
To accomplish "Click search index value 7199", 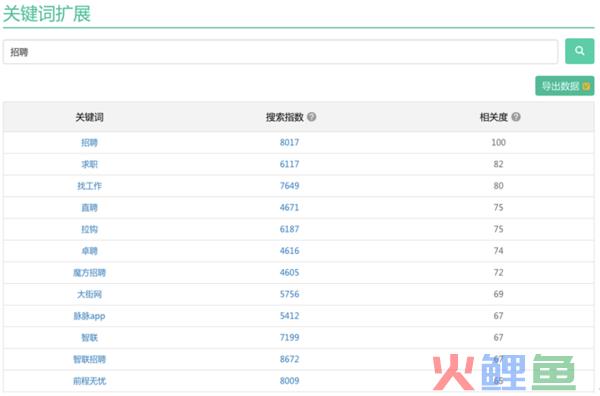I will pos(289,338).
